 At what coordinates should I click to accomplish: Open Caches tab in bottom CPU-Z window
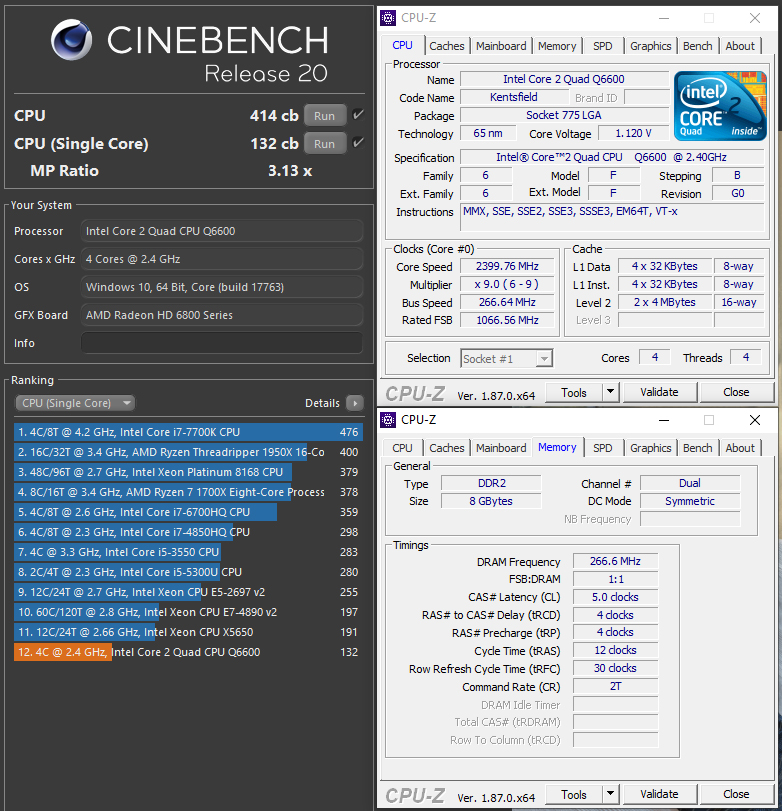[447, 448]
